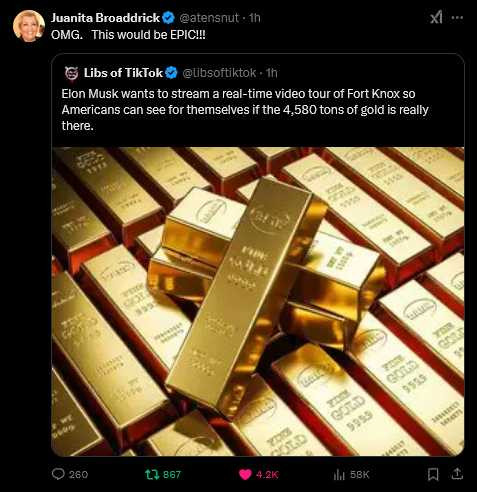Open Juanita Broaddrick's profile avatar
477x492 pixels.
[29, 26]
